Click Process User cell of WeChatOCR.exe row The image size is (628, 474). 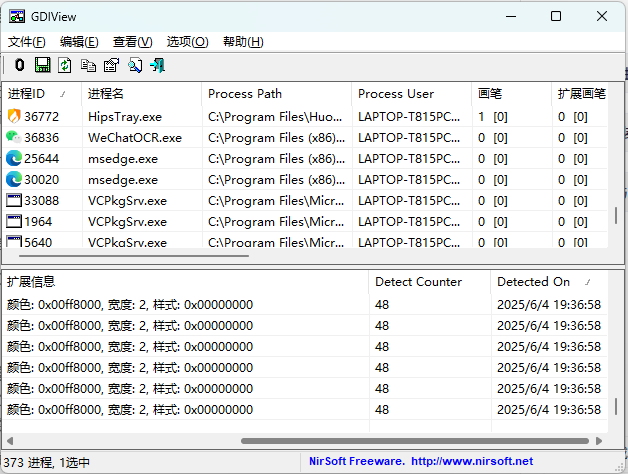click(x=409, y=138)
